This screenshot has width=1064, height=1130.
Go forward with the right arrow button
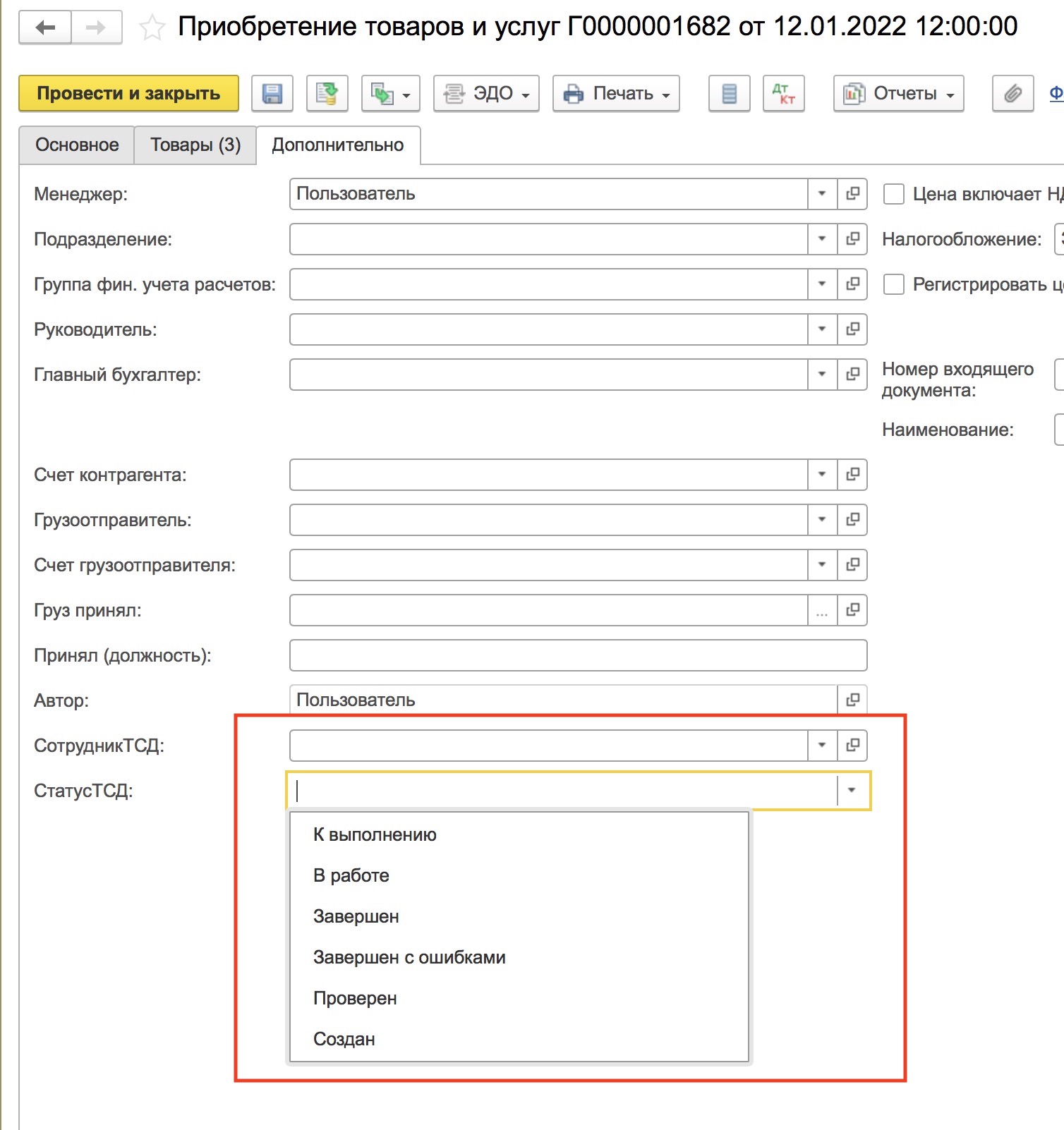pos(96,28)
